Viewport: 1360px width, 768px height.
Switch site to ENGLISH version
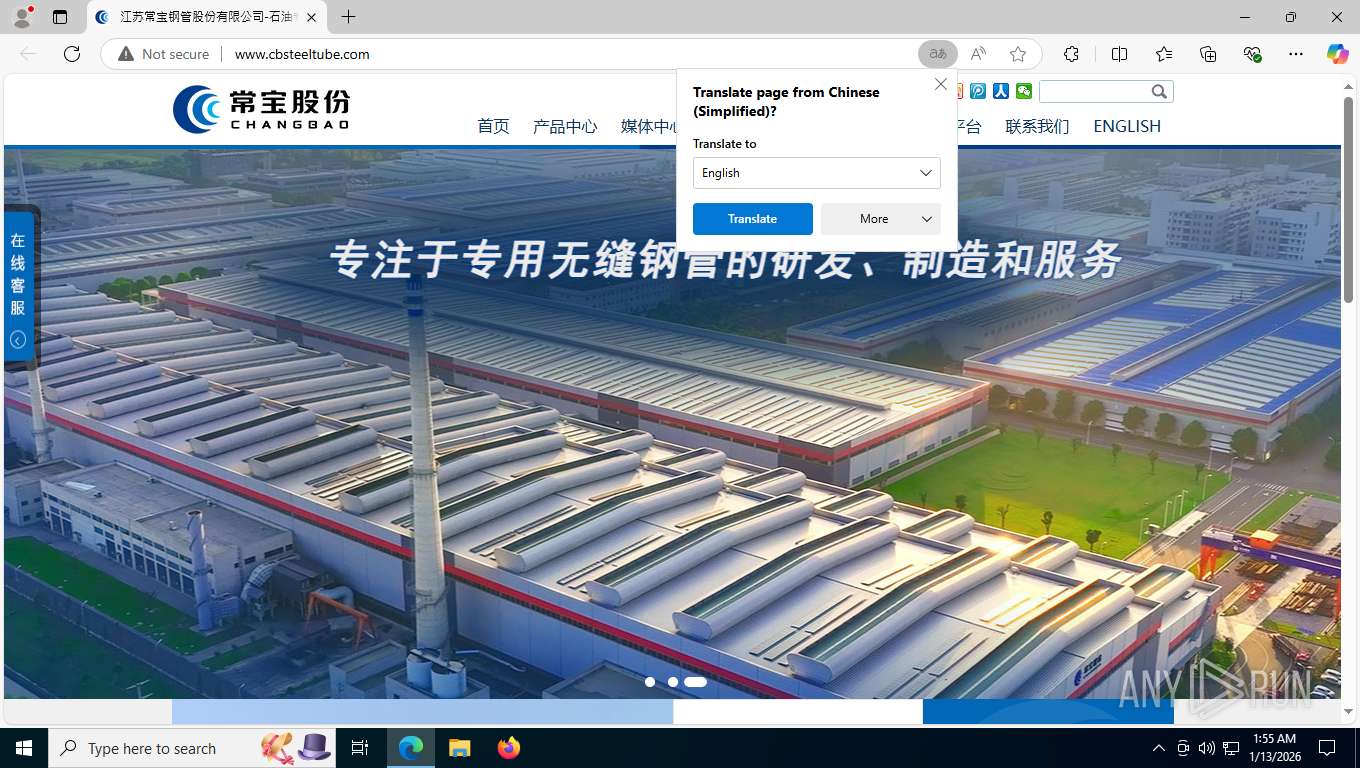[x=1127, y=126]
